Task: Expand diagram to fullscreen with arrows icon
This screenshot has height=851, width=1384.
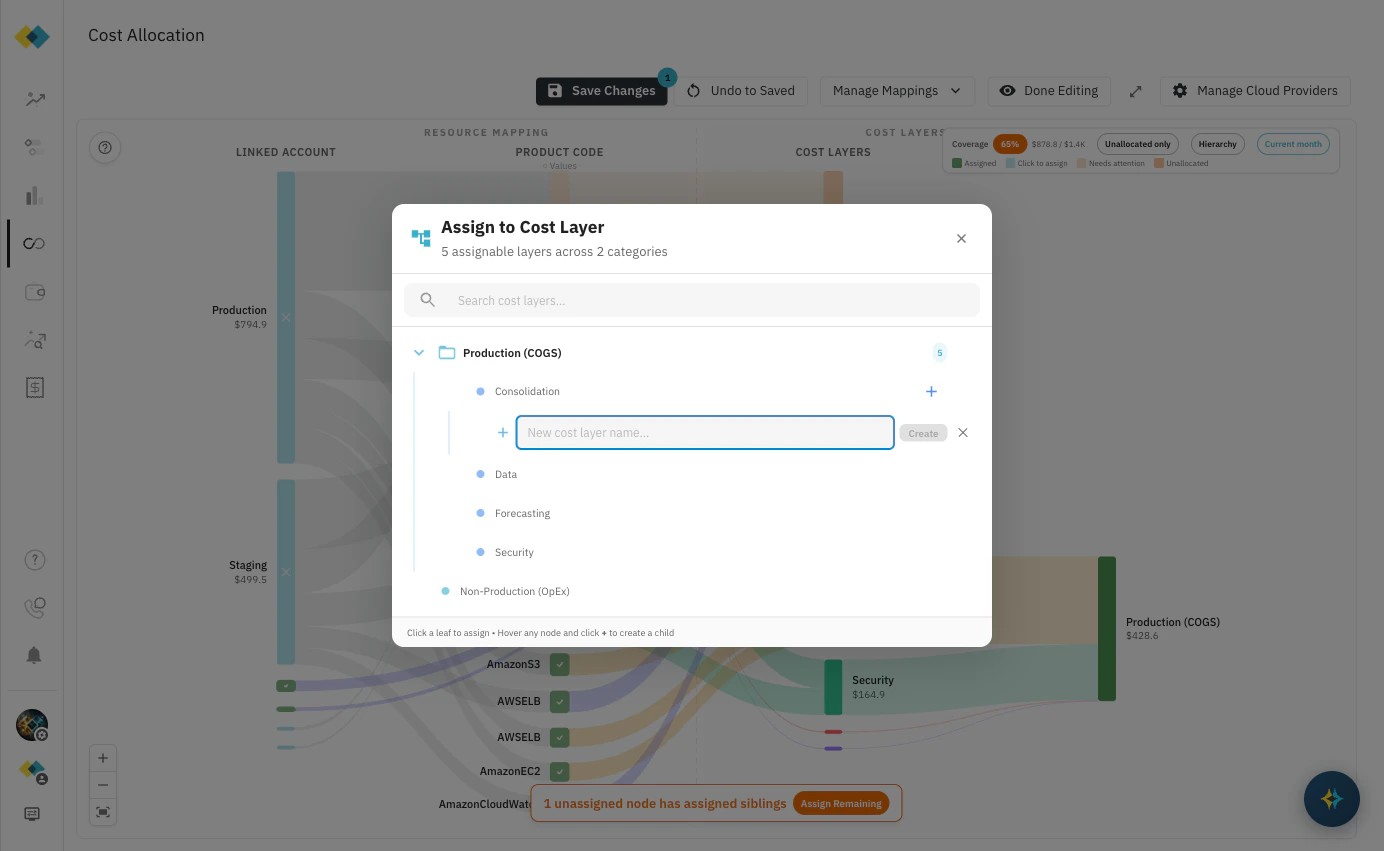Action: pos(1136,91)
